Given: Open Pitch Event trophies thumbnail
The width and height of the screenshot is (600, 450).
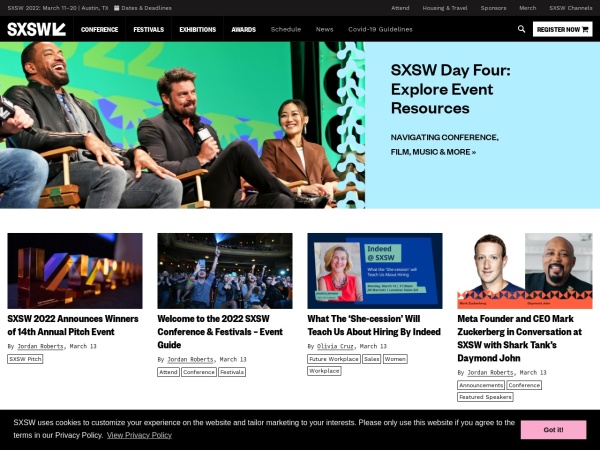Looking at the screenshot, I should pos(75,271).
